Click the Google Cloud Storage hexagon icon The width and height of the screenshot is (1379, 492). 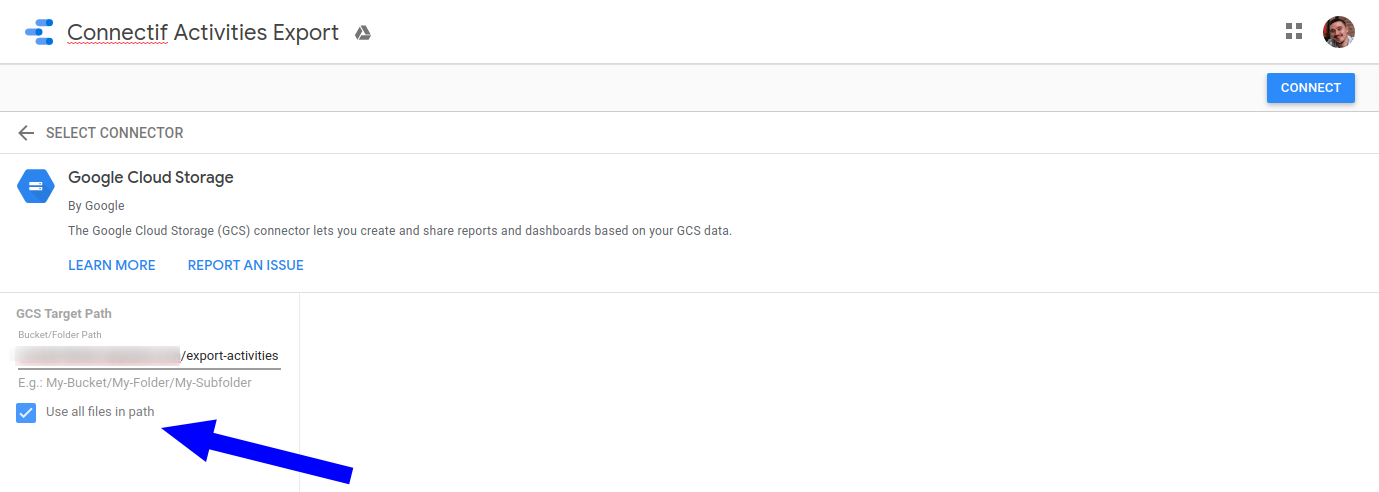[x=36, y=186]
